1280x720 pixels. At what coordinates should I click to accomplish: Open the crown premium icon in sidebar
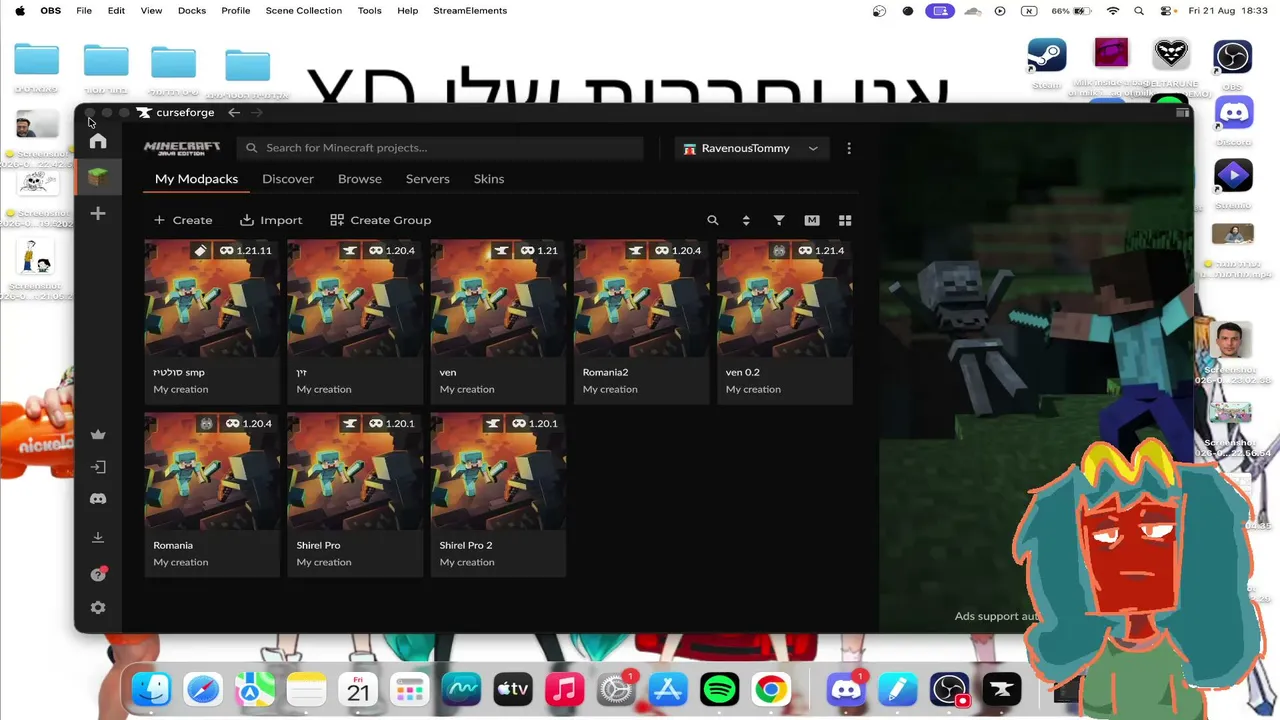(98, 434)
